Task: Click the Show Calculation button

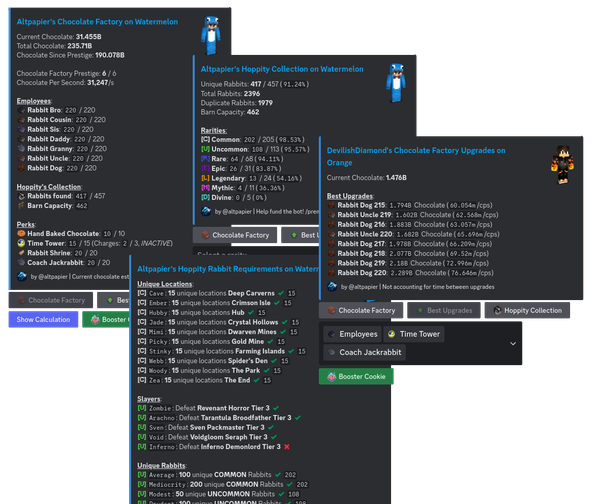Action: tap(43, 319)
